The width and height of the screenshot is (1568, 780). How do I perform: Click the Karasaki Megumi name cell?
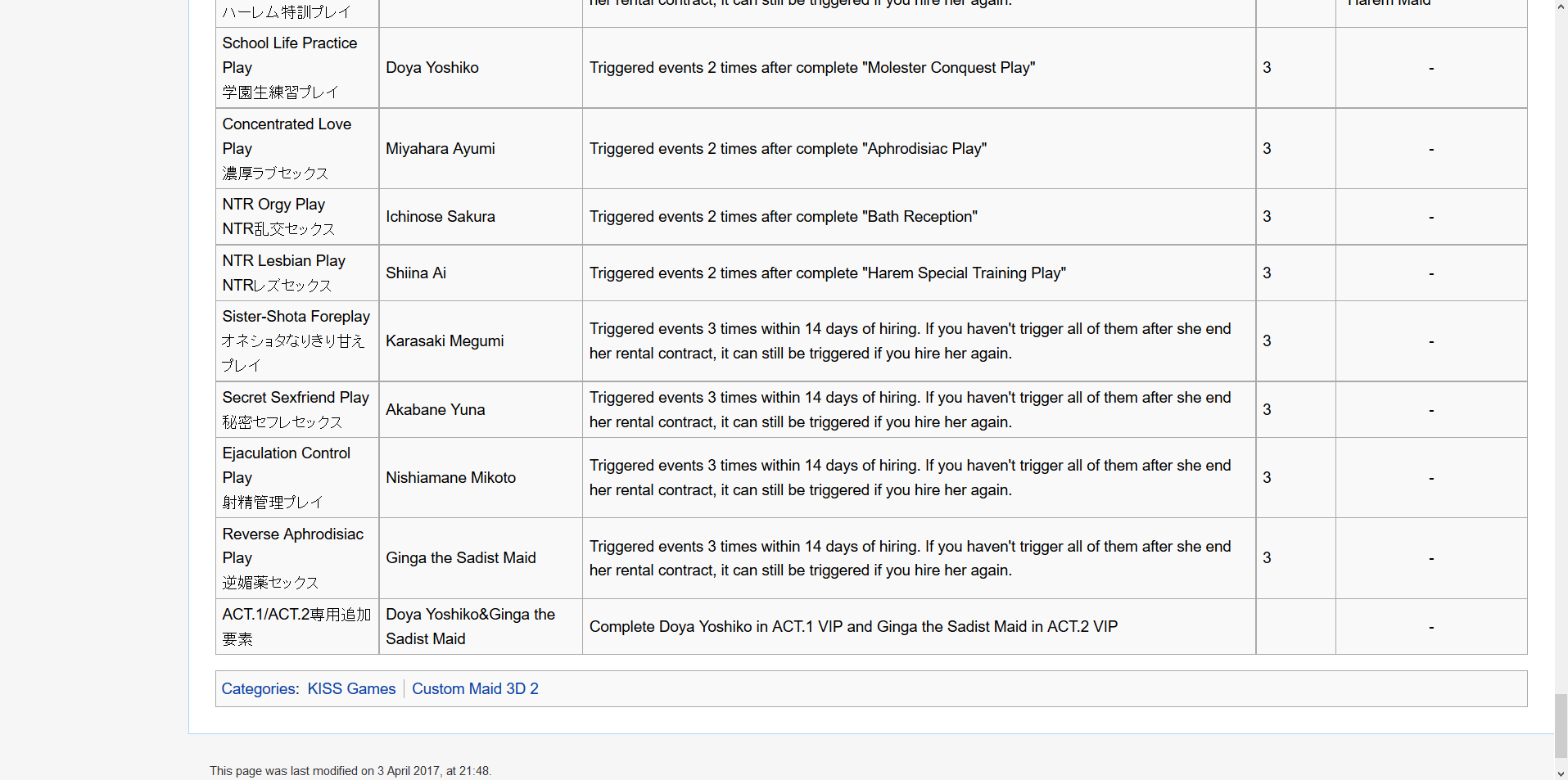pos(445,341)
